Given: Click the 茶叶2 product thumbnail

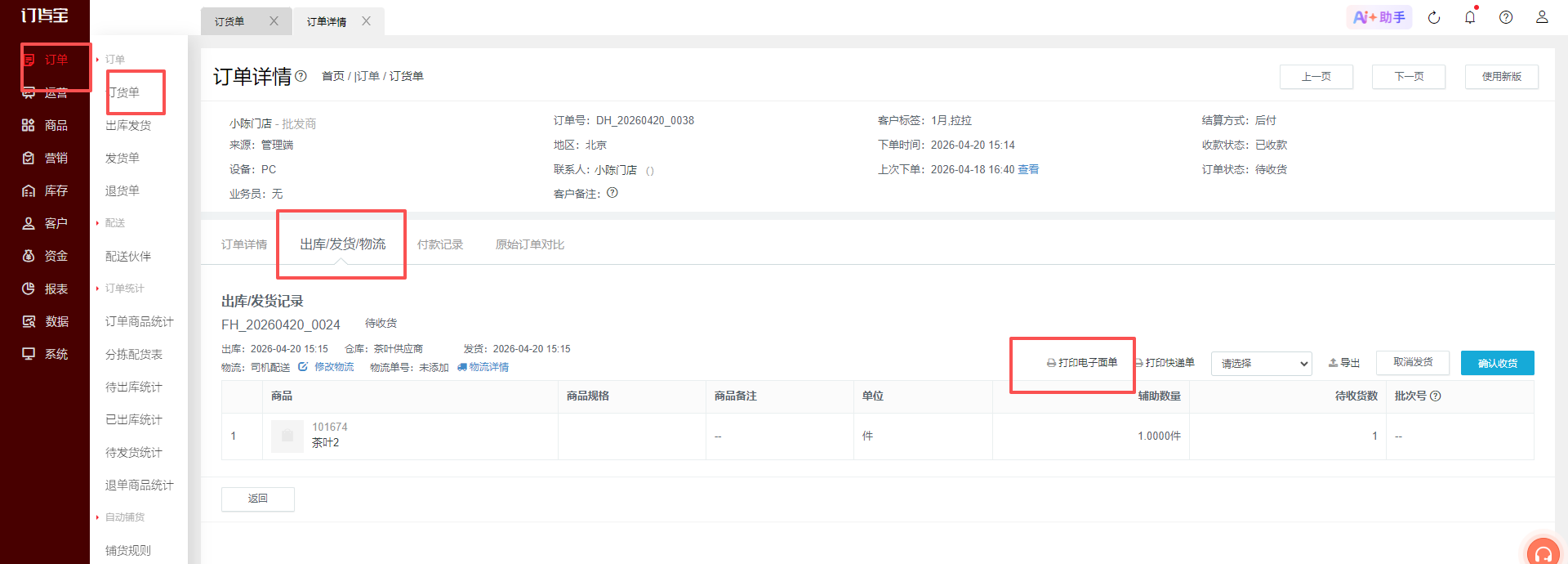Looking at the screenshot, I should [x=287, y=436].
